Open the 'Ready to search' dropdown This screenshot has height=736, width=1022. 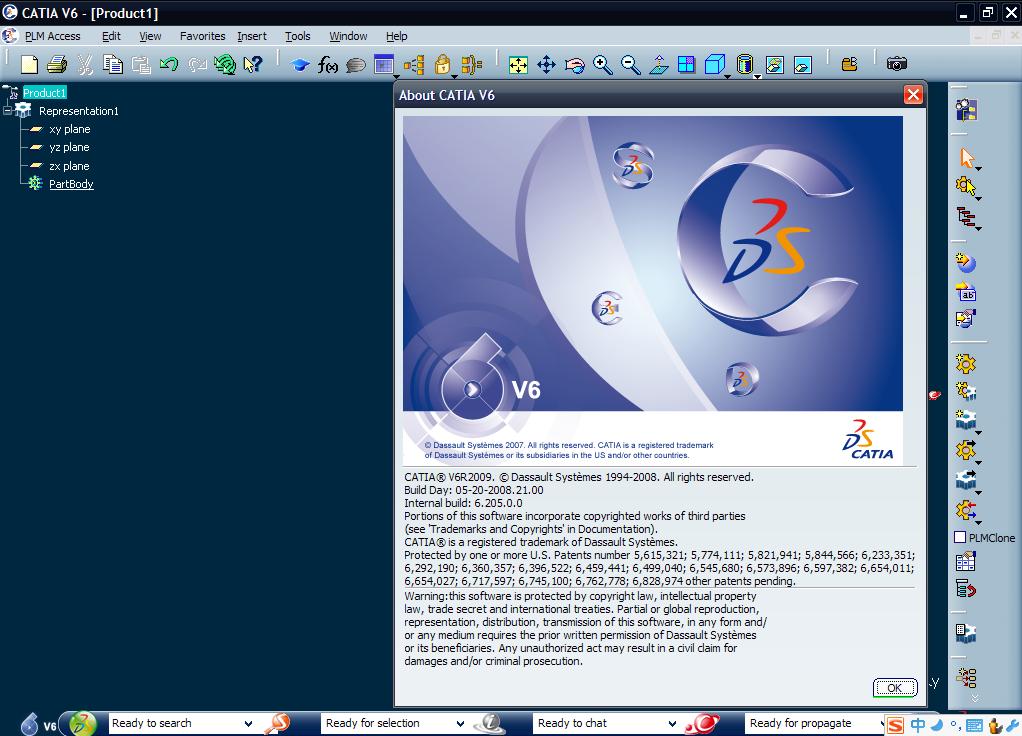point(248,724)
